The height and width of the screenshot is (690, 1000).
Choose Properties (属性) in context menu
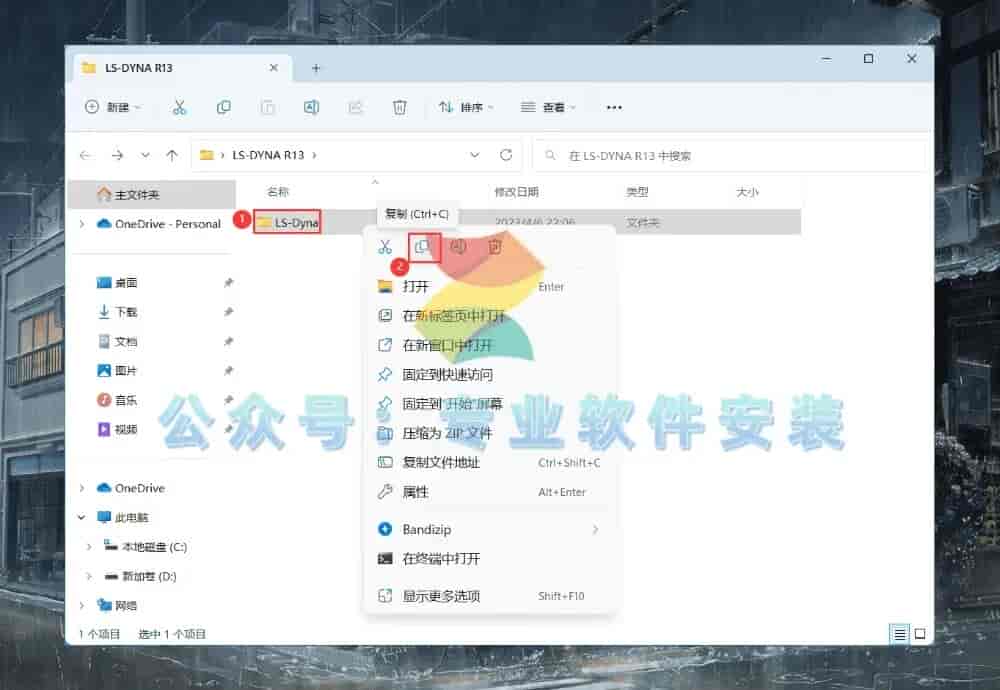coord(489,492)
